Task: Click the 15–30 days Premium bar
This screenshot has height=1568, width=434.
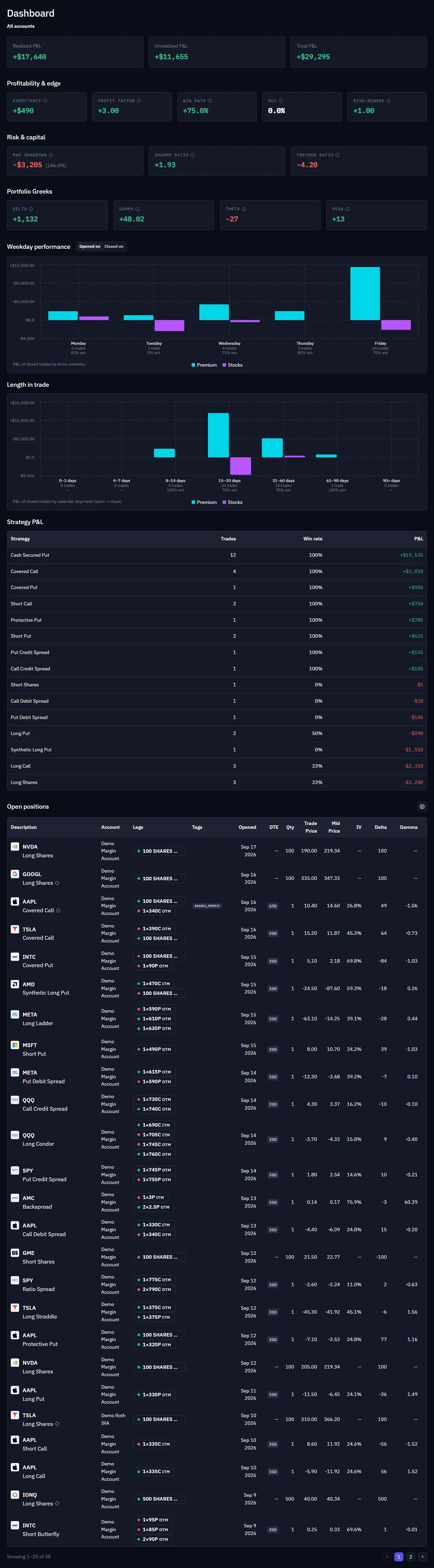Action: point(218,435)
